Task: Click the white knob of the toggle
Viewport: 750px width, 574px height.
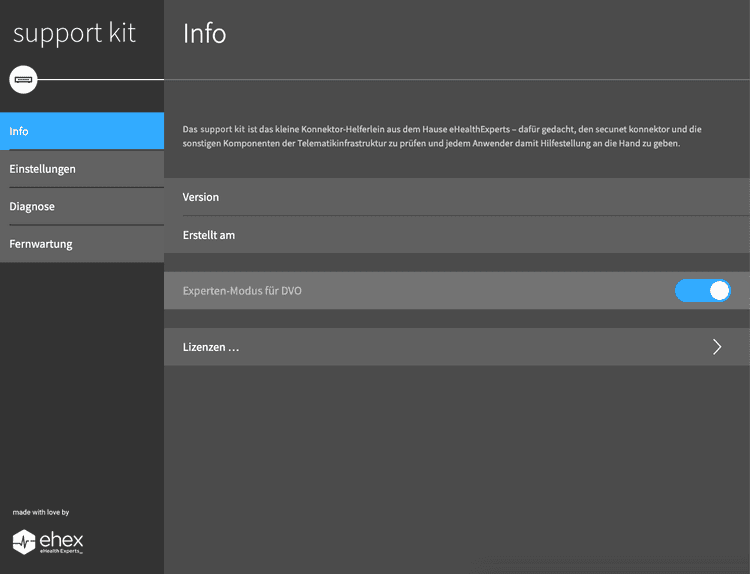Action: tap(719, 291)
